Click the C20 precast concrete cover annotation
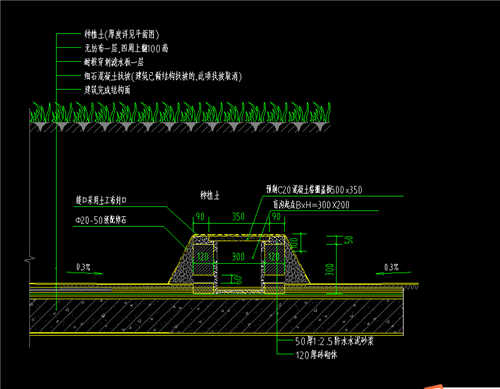The image size is (500, 389). (x=314, y=190)
